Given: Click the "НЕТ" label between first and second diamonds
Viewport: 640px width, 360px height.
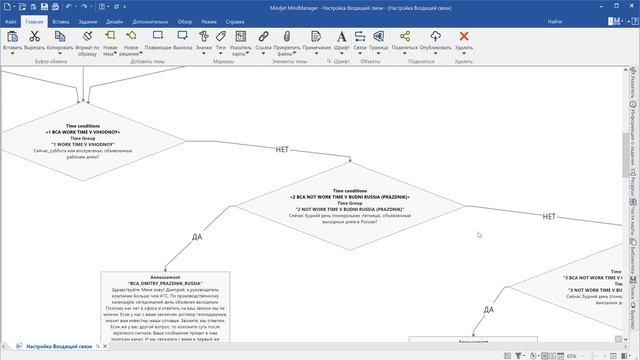Looking at the screenshot, I should (x=282, y=149).
